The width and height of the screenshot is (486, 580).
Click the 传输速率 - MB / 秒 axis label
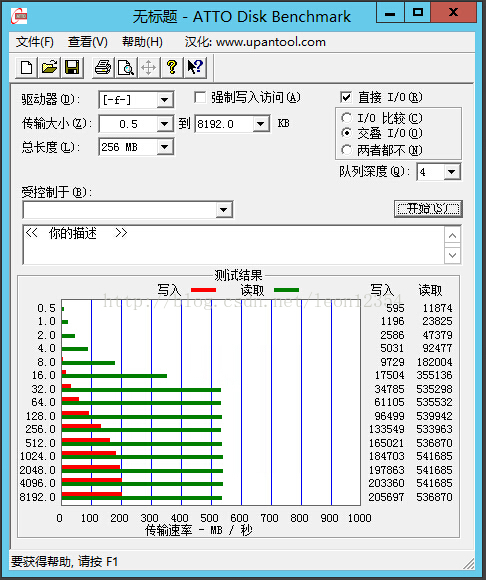[x=198, y=530]
